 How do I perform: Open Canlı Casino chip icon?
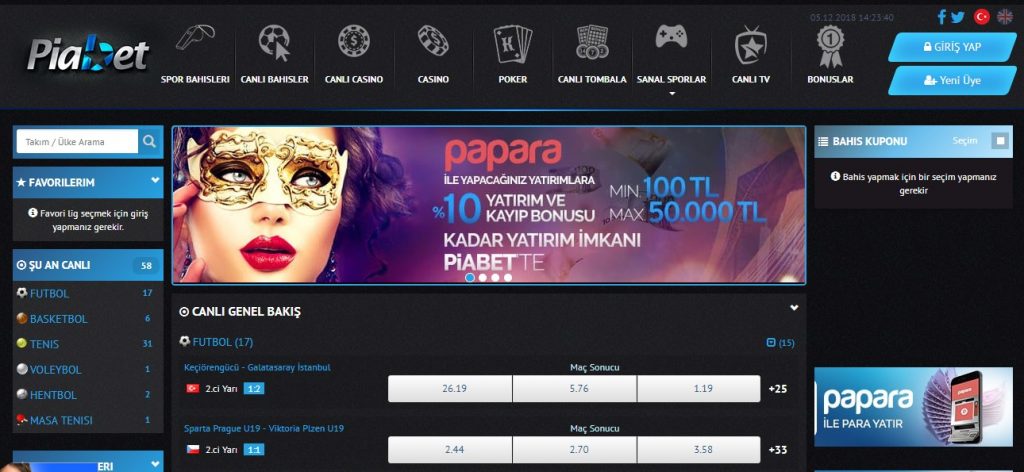point(354,40)
